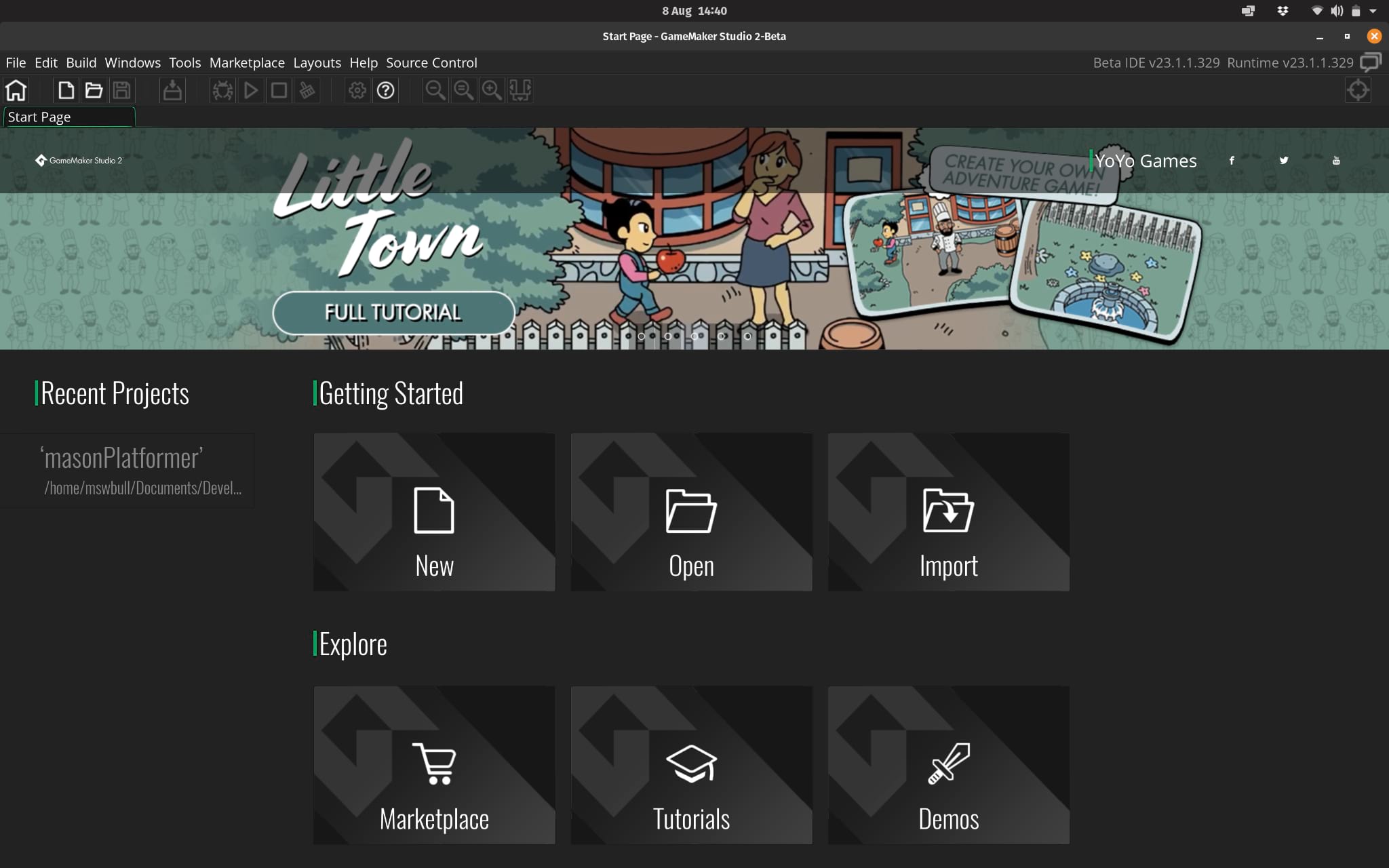
Task: Go to the Start Page home icon
Action: (16, 90)
